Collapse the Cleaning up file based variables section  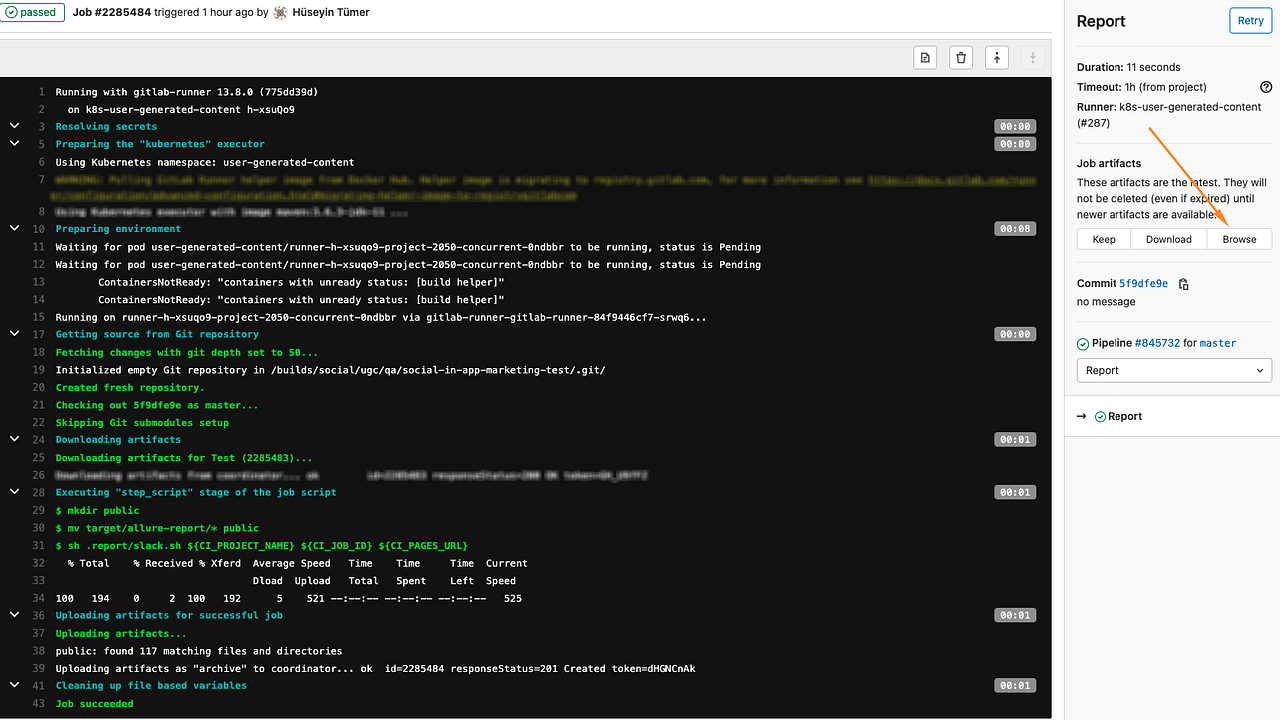point(13,685)
